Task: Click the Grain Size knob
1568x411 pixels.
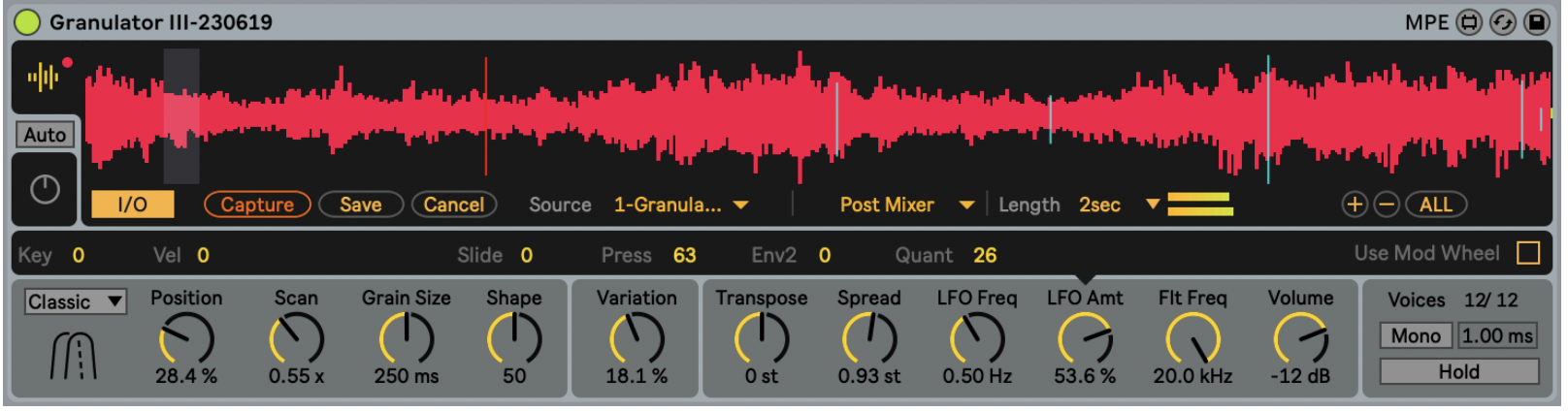Action: pyautogui.click(x=407, y=339)
